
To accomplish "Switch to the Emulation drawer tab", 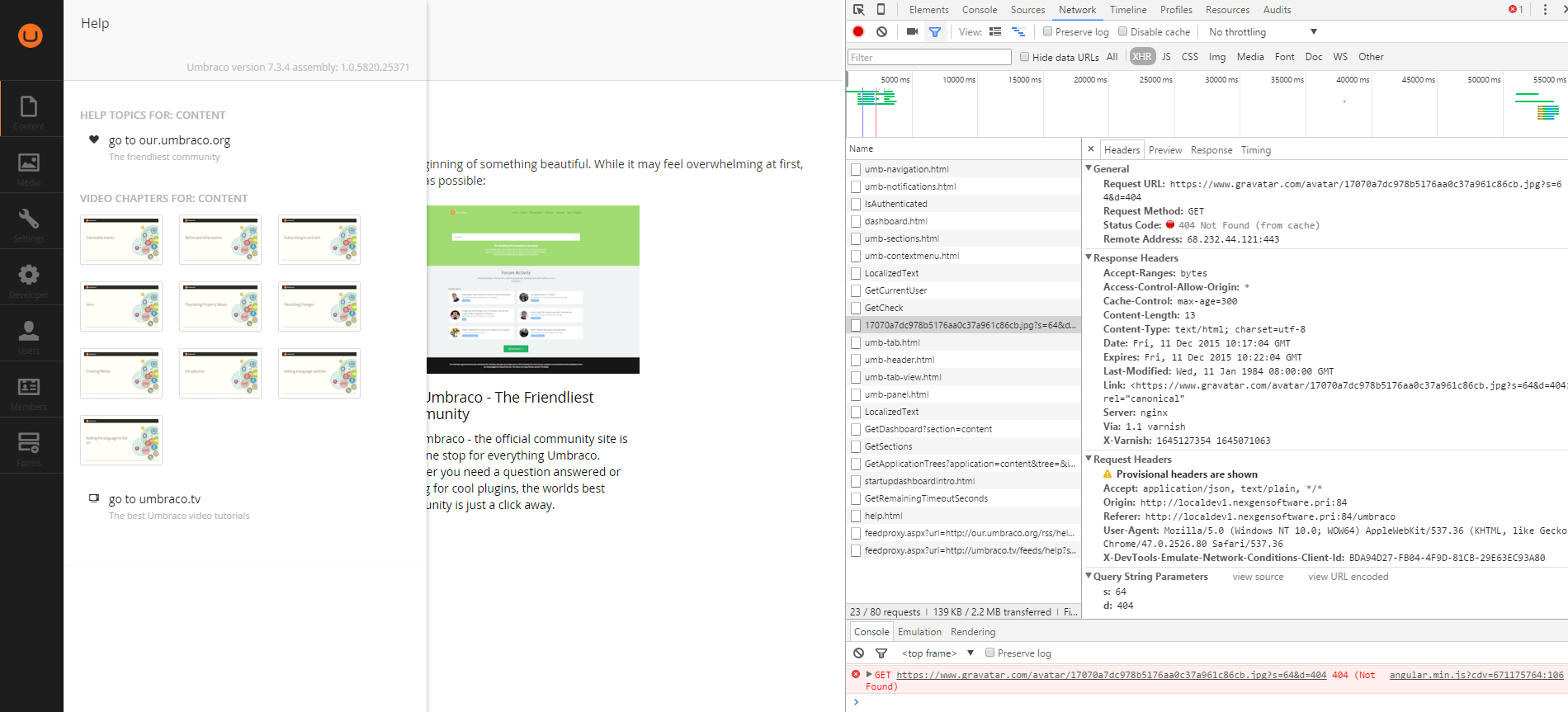I will coord(919,632).
